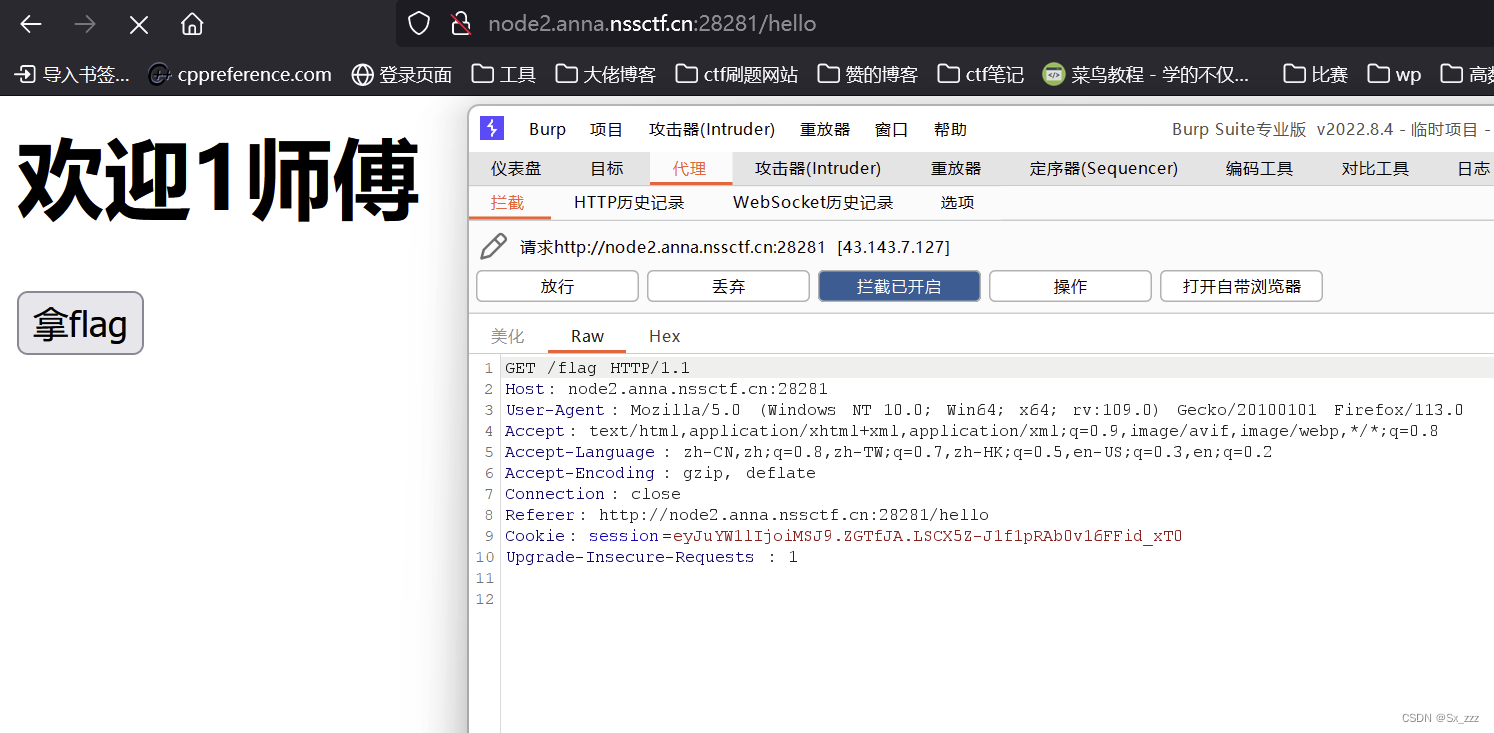
Task: Open the 操作 action menu
Action: pyautogui.click(x=1070, y=285)
